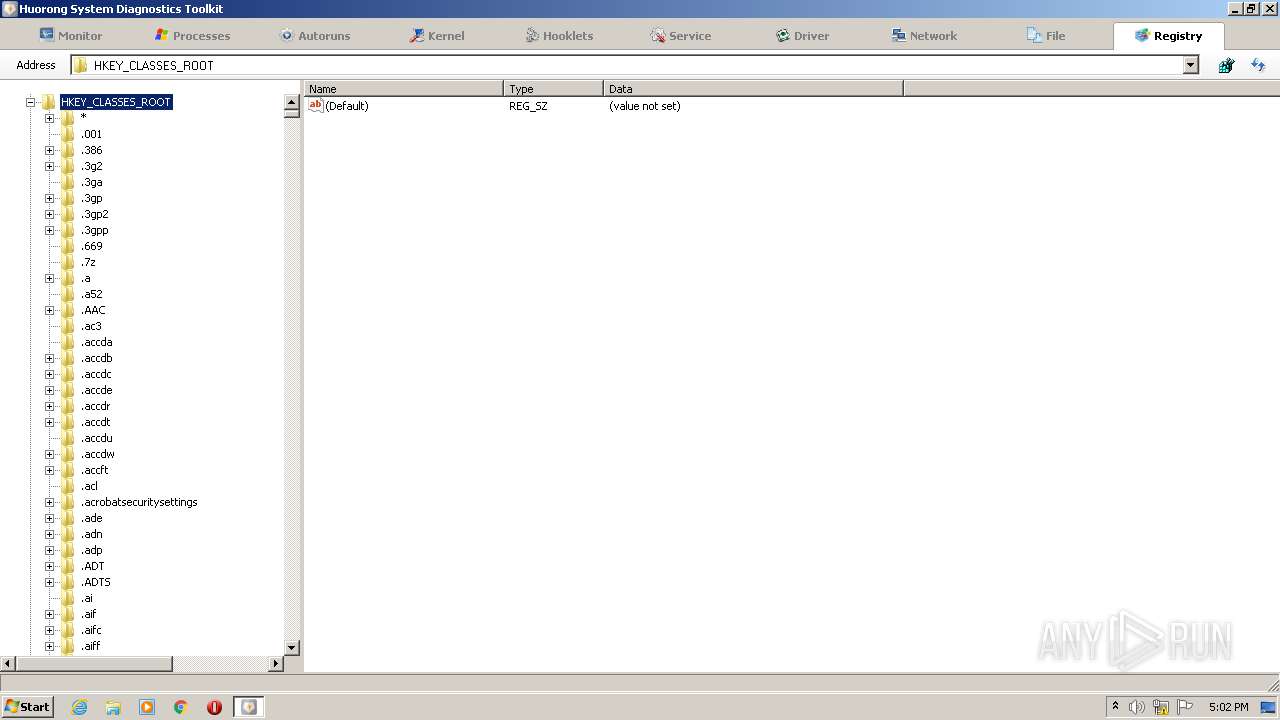Viewport: 1280px width, 720px height.
Task: Show hidden system tray icons
Action: tap(1115, 706)
